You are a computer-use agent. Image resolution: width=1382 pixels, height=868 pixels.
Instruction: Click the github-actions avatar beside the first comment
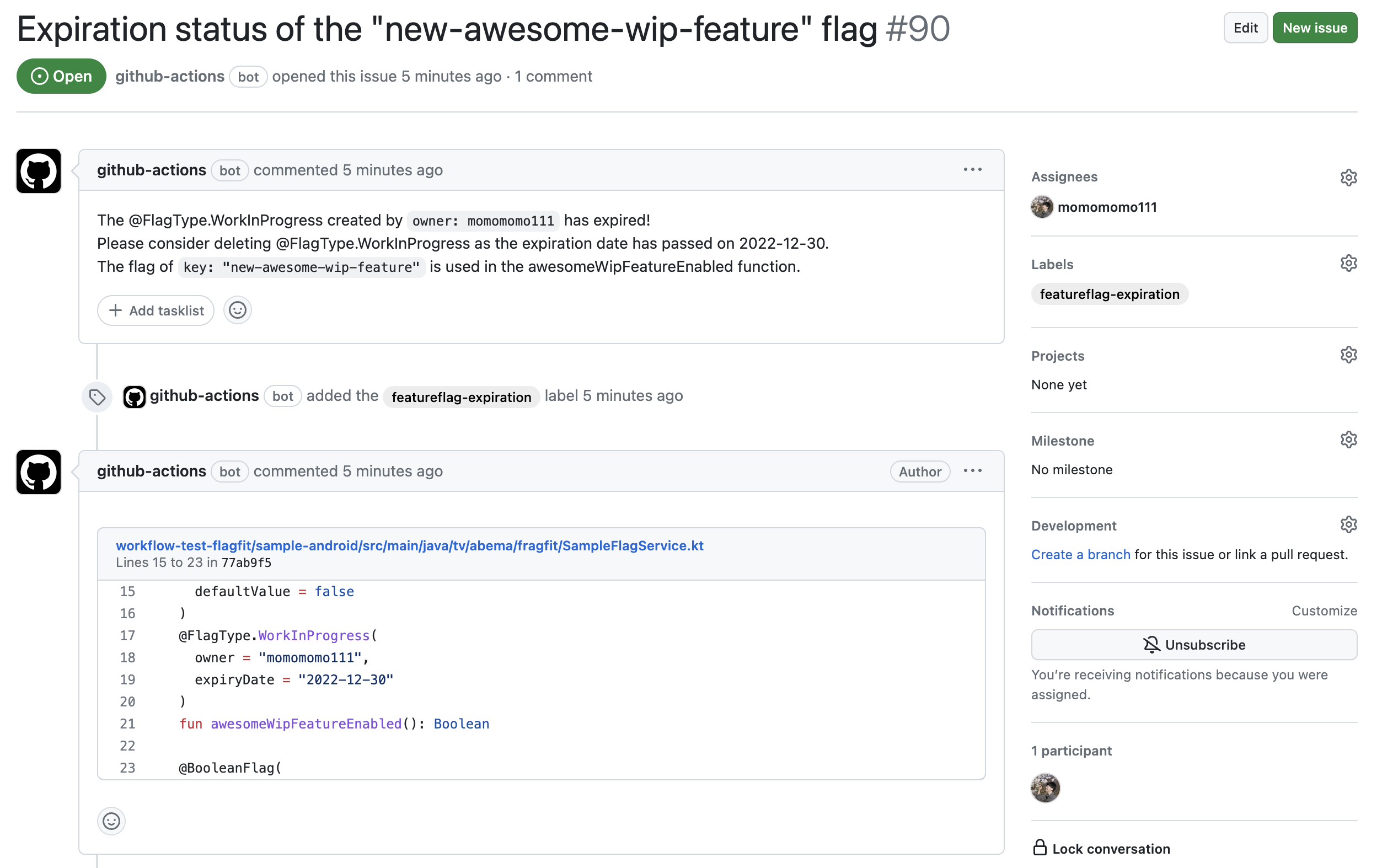tap(39, 171)
